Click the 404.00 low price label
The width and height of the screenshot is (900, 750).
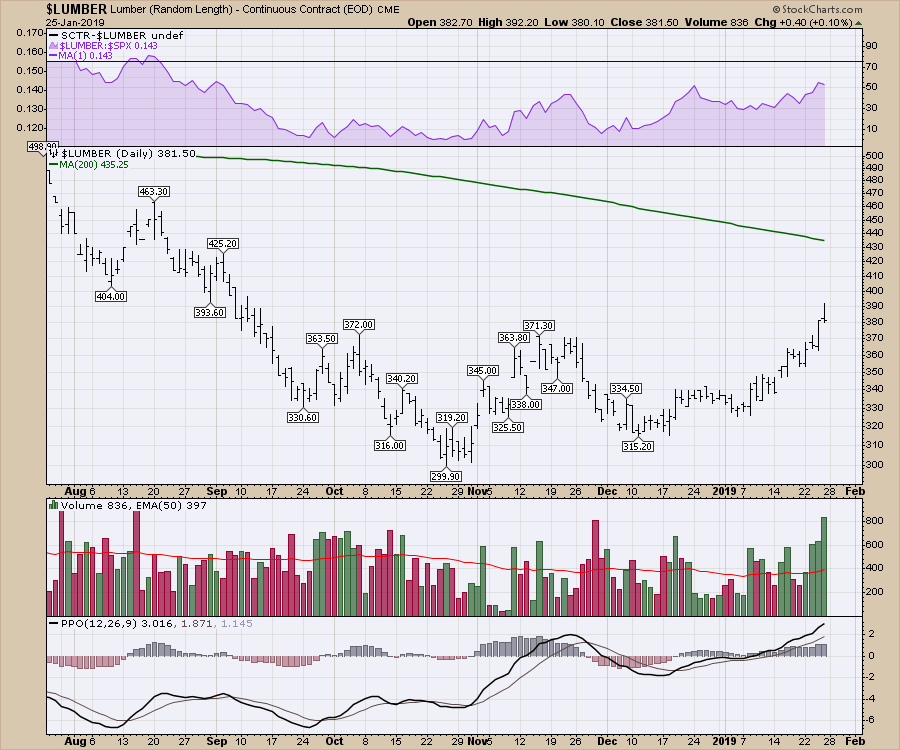click(x=111, y=297)
